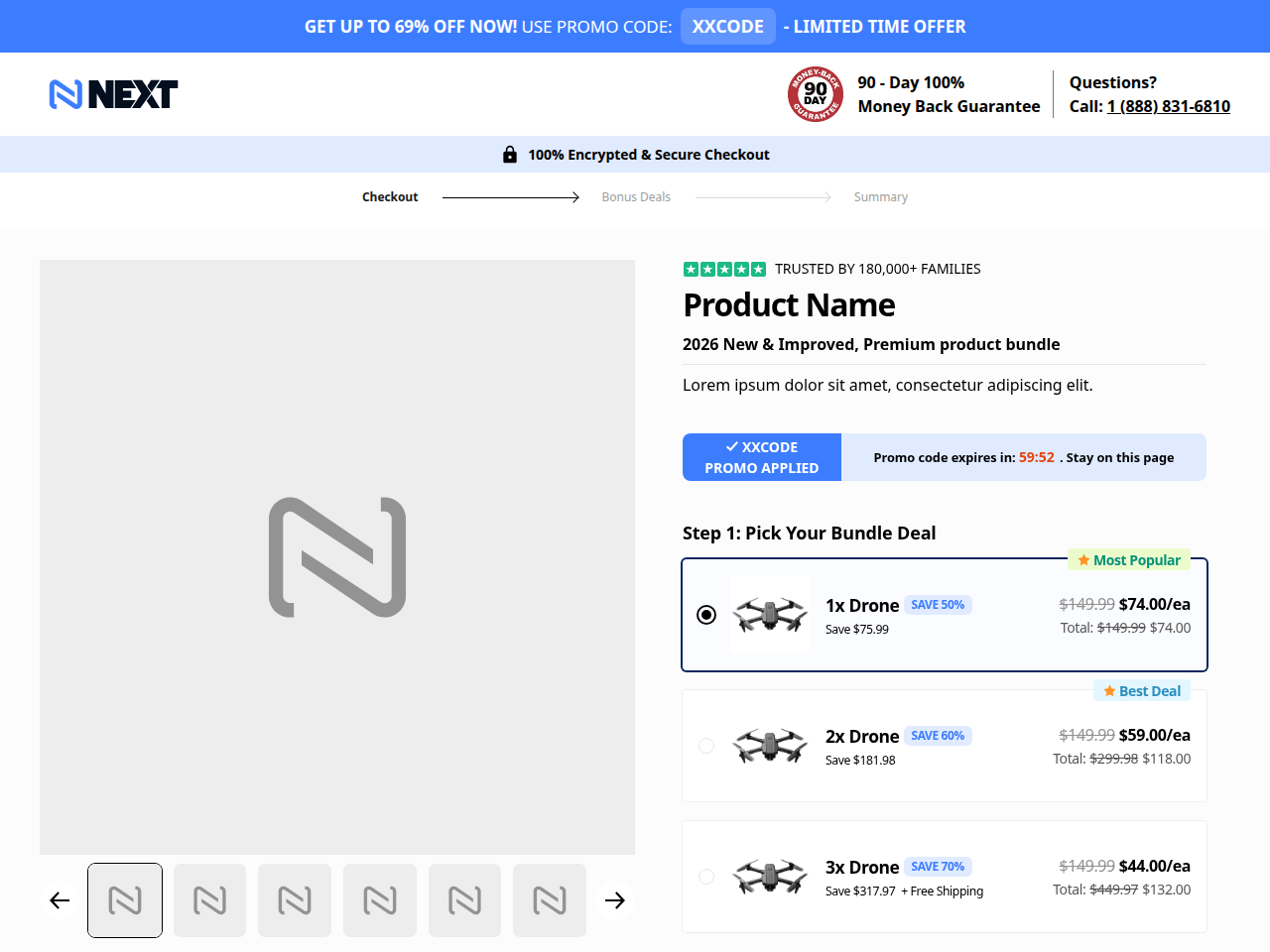
Task: Open the Summary step
Action: 881,197
